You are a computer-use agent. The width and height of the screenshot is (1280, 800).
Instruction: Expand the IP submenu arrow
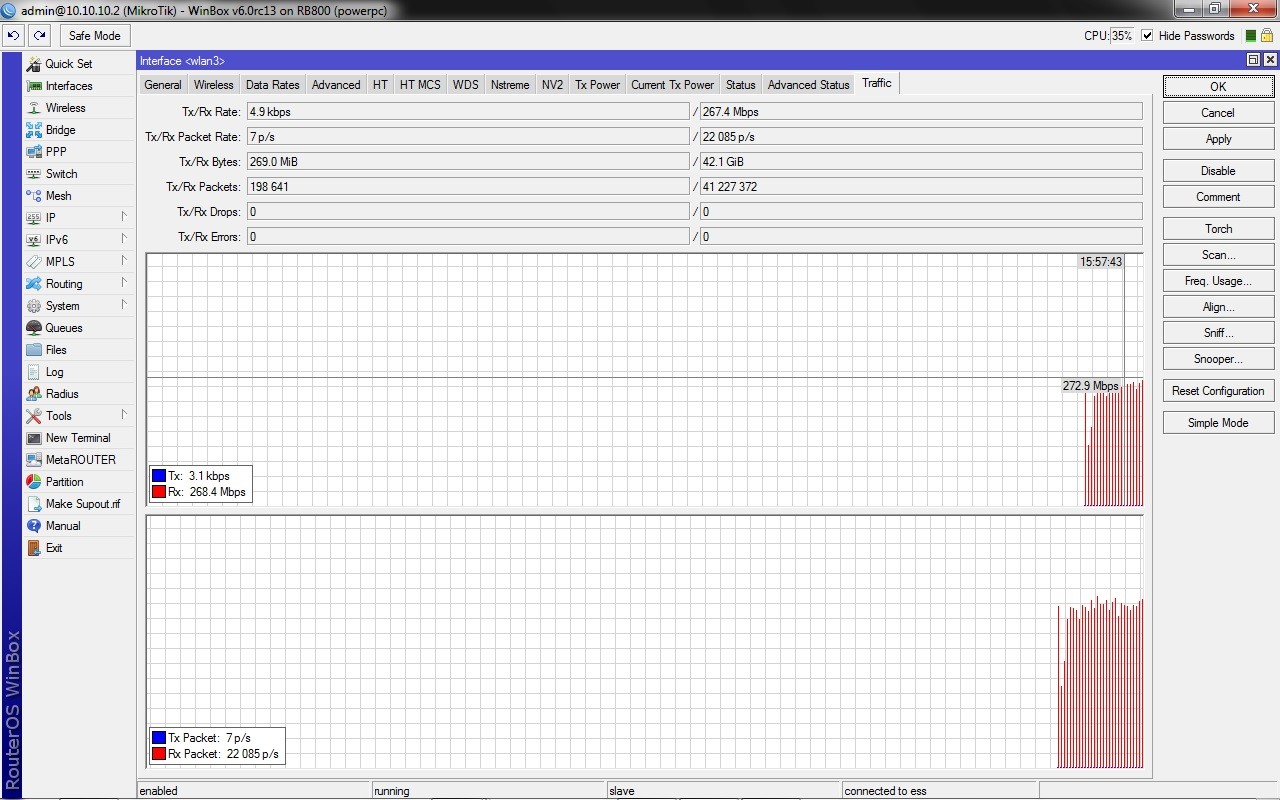(124, 217)
